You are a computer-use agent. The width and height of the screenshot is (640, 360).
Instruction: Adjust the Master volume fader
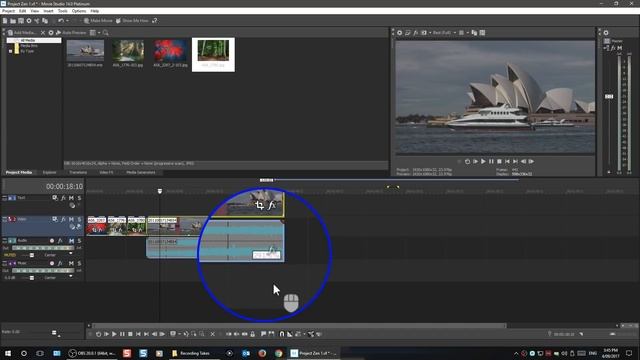[x=609, y=96]
